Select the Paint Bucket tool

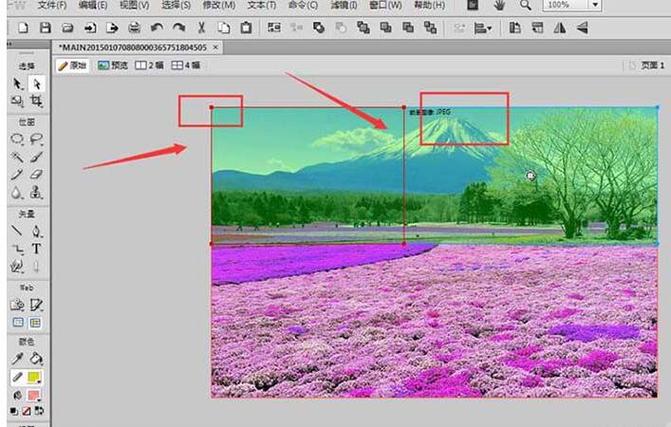[36, 358]
